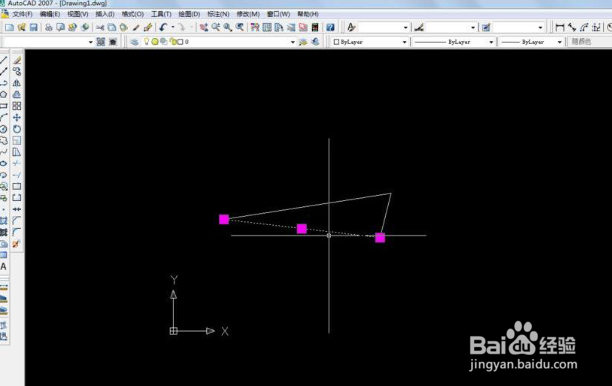Click the Save icon

click(34, 27)
